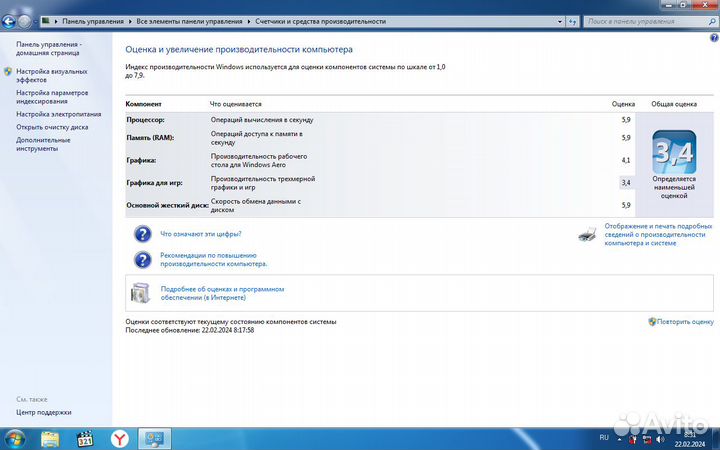This screenshot has width=720, height=450.
Task: Click the 3,4 score in gaming graphics row
Action: tap(626, 183)
